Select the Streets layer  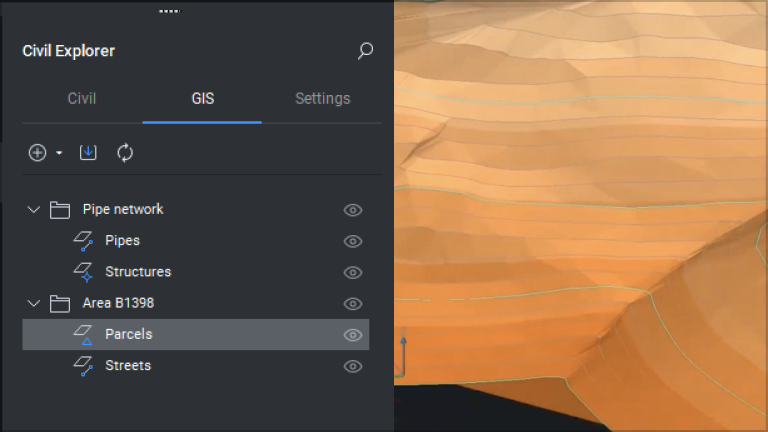pyautogui.click(x=195, y=366)
